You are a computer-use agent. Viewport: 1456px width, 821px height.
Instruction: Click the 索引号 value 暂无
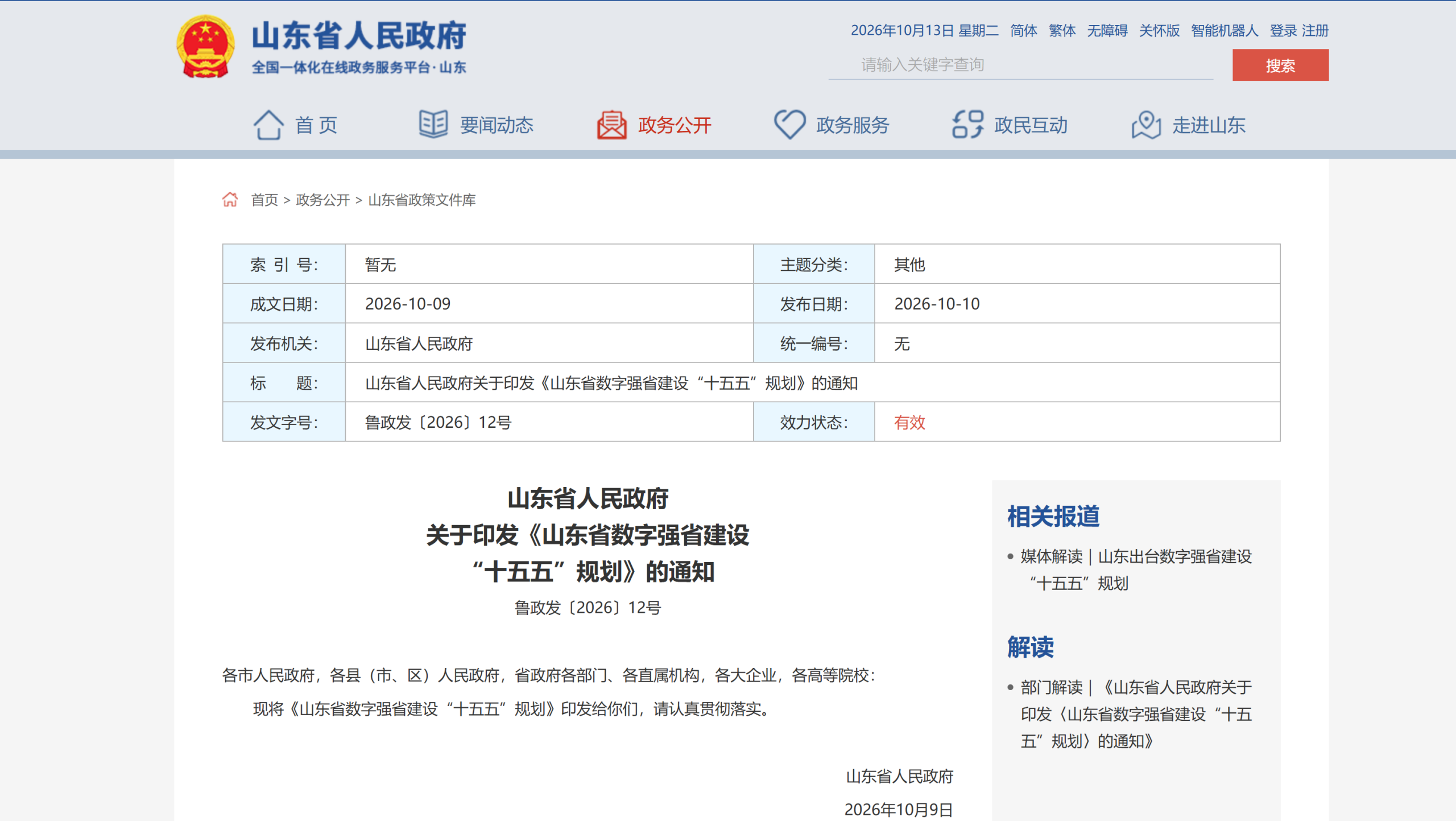click(x=380, y=265)
